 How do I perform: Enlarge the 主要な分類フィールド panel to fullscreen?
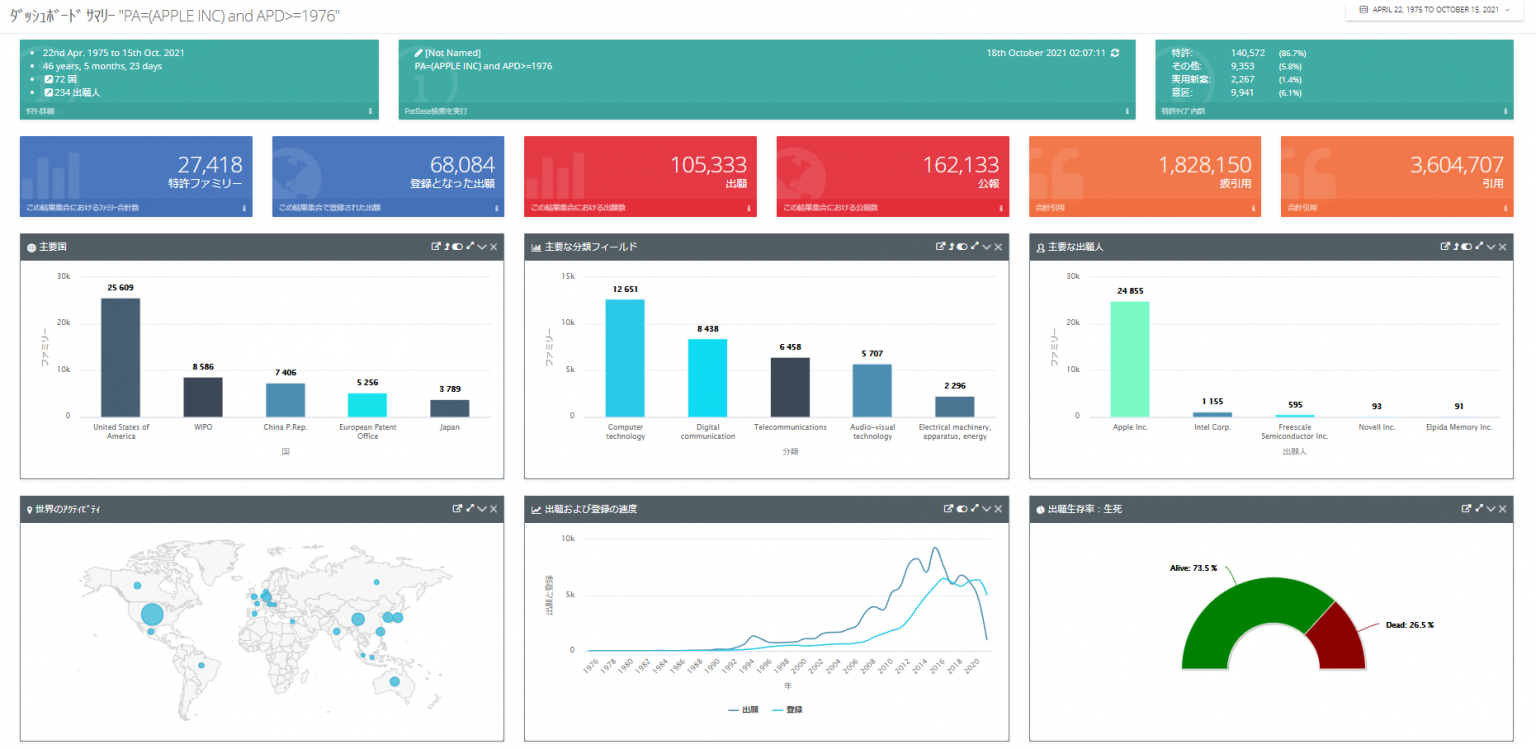point(974,246)
